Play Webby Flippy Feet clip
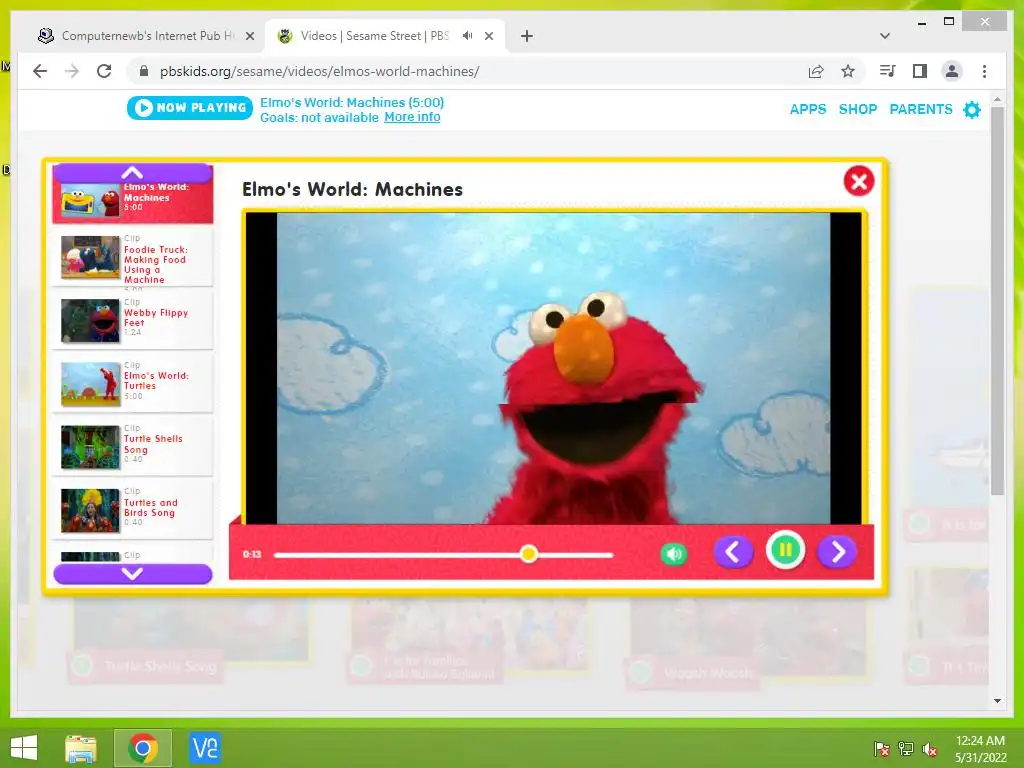Viewport: 1024px width, 768px height. pos(133,321)
